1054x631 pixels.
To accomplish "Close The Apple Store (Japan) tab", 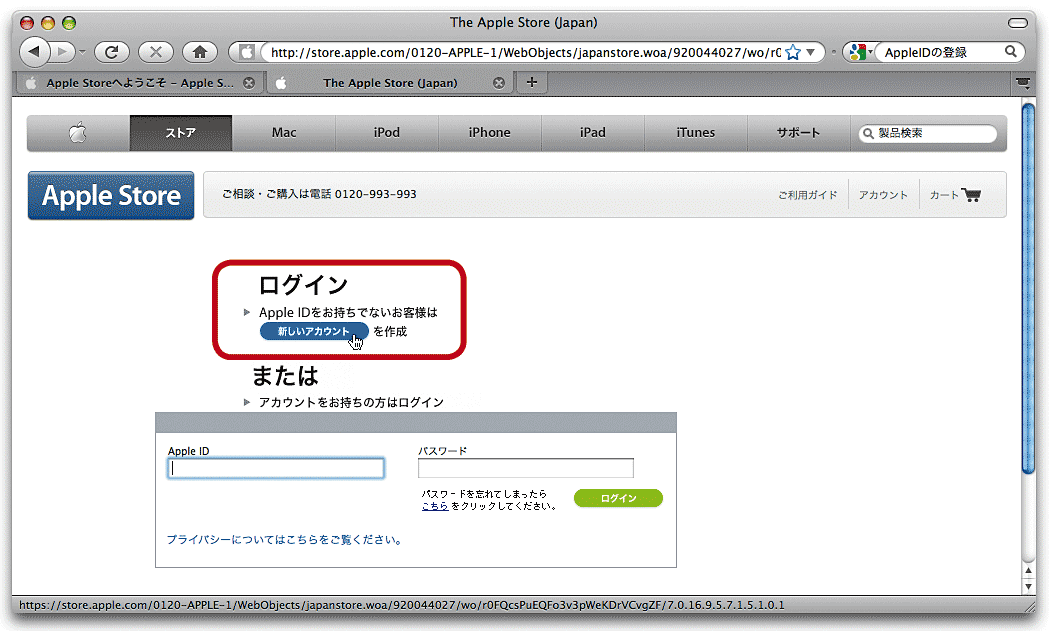I will point(499,83).
